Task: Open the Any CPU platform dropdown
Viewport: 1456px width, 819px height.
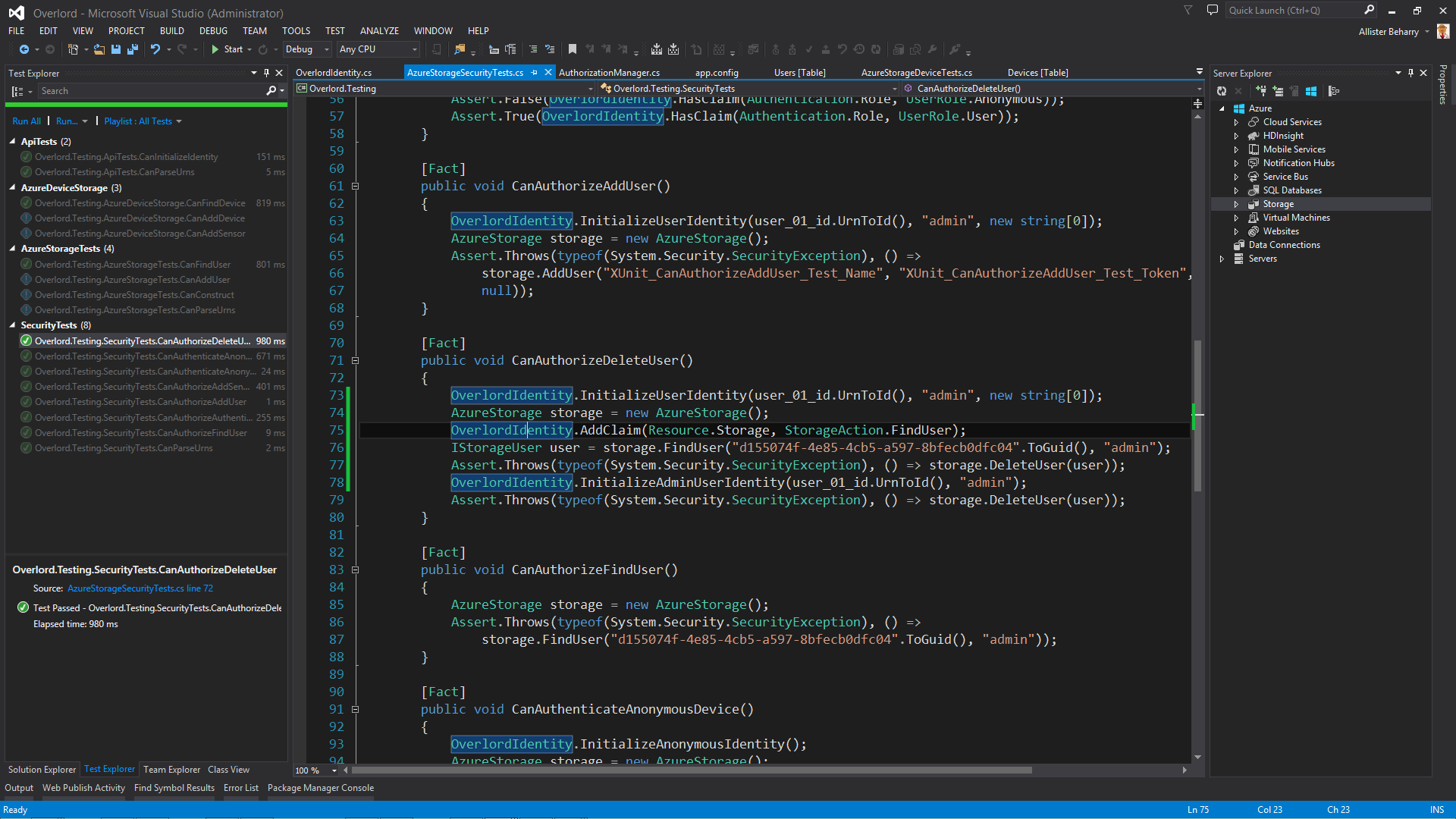Action: [378, 49]
